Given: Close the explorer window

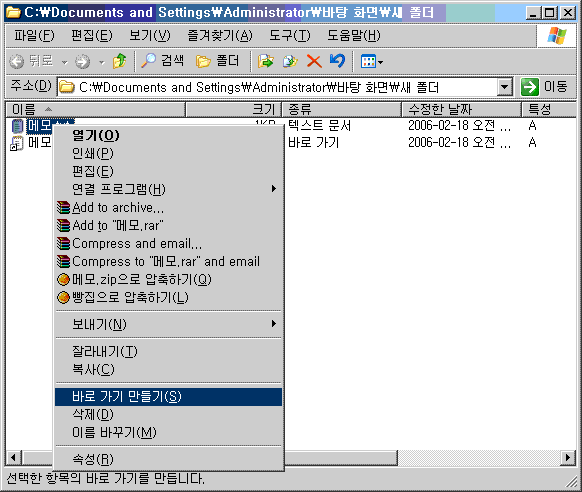Looking at the screenshot, I should click(568, 13).
